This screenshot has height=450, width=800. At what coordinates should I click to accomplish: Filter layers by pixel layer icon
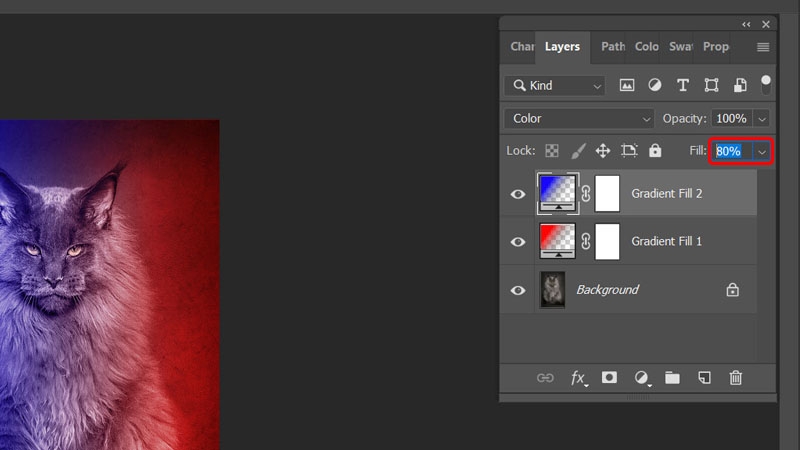(627, 85)
